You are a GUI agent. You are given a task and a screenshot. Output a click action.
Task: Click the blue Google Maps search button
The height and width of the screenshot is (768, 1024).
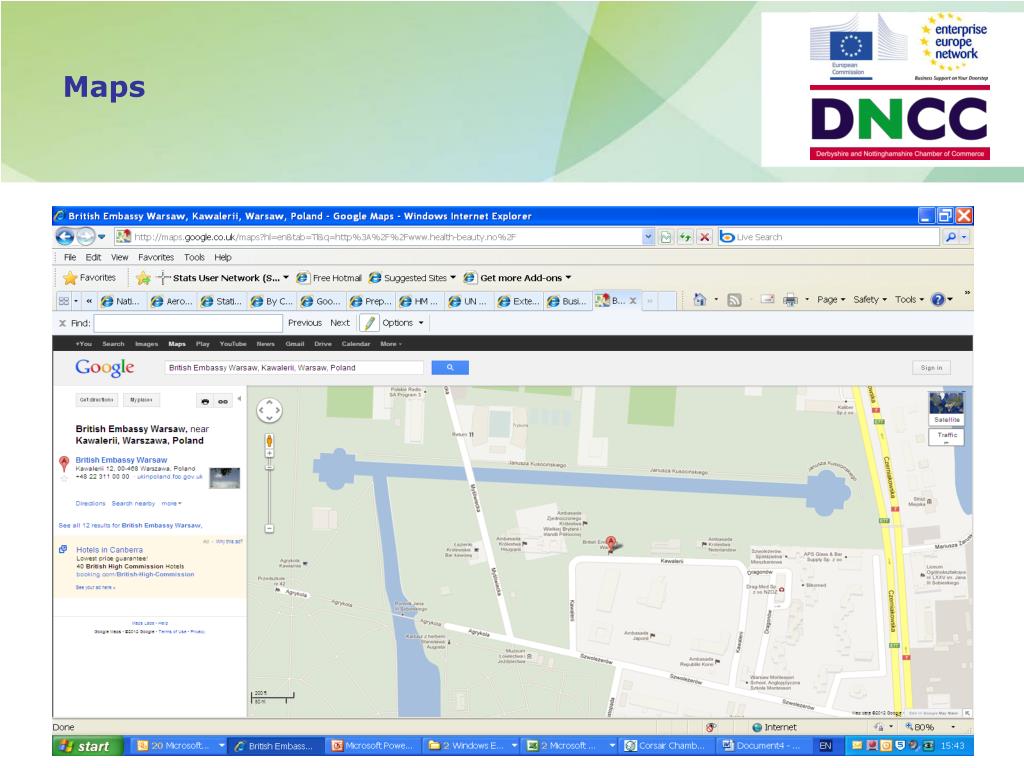coord(450,368)
